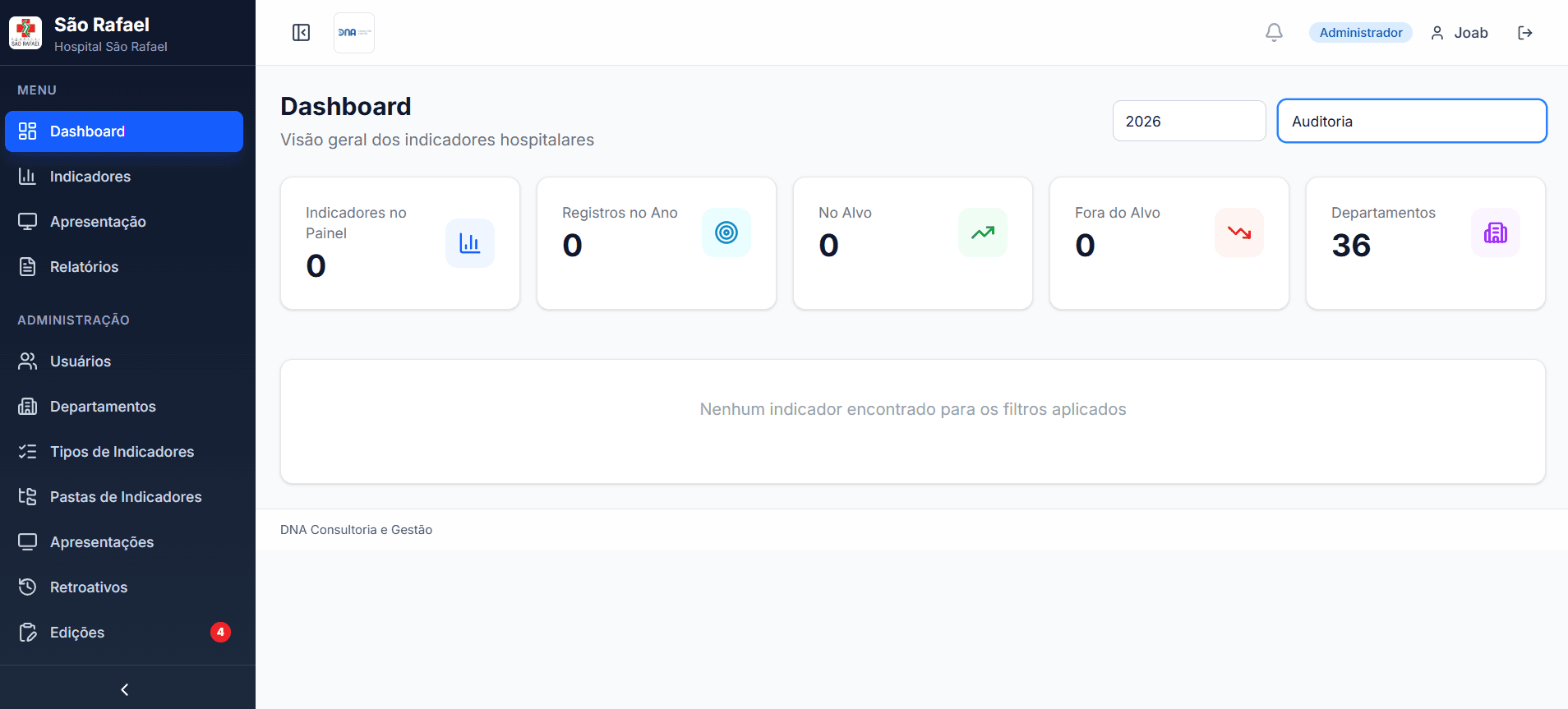Click the red 4 badge on Edições
Viewport: 1568px width, 709px height.
(220, 632)
